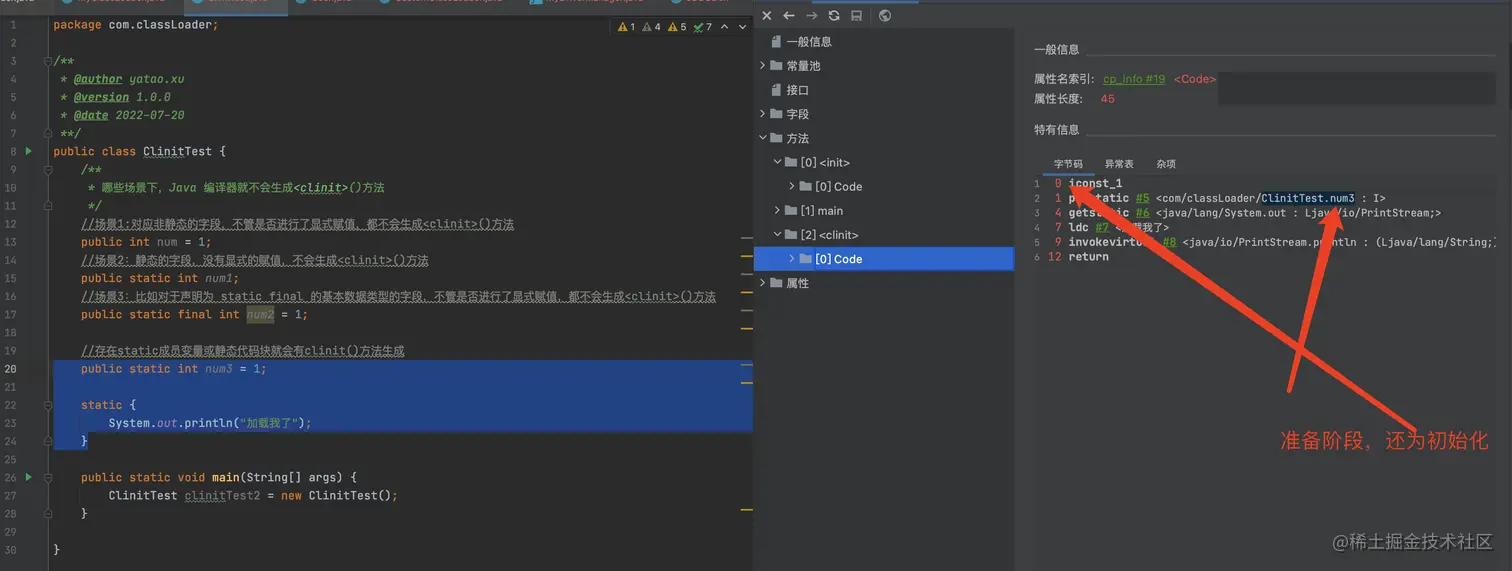Image resolution: width=1512 pixels, height=571 pixels.
Task: Collapse the [0] <init> method node
Action: (777, 162)
